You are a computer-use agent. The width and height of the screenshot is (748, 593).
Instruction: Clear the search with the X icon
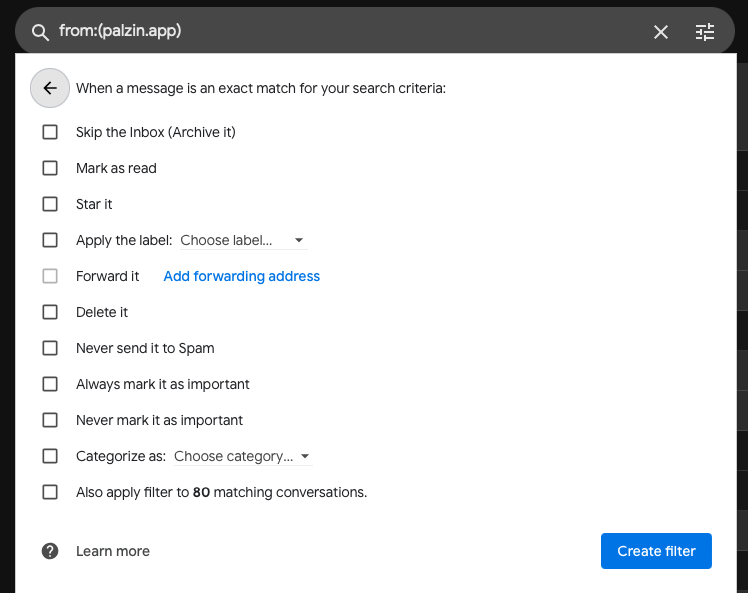coord(660,32)
